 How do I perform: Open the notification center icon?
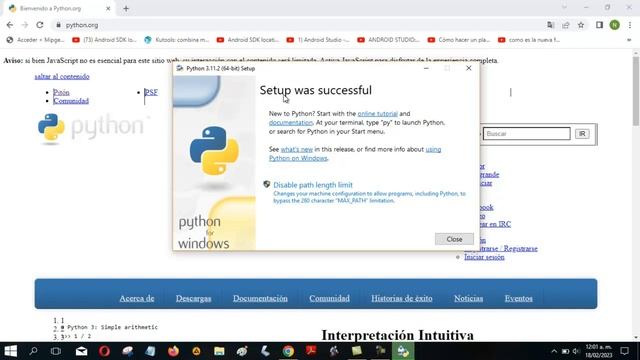(x=624, y=351)
